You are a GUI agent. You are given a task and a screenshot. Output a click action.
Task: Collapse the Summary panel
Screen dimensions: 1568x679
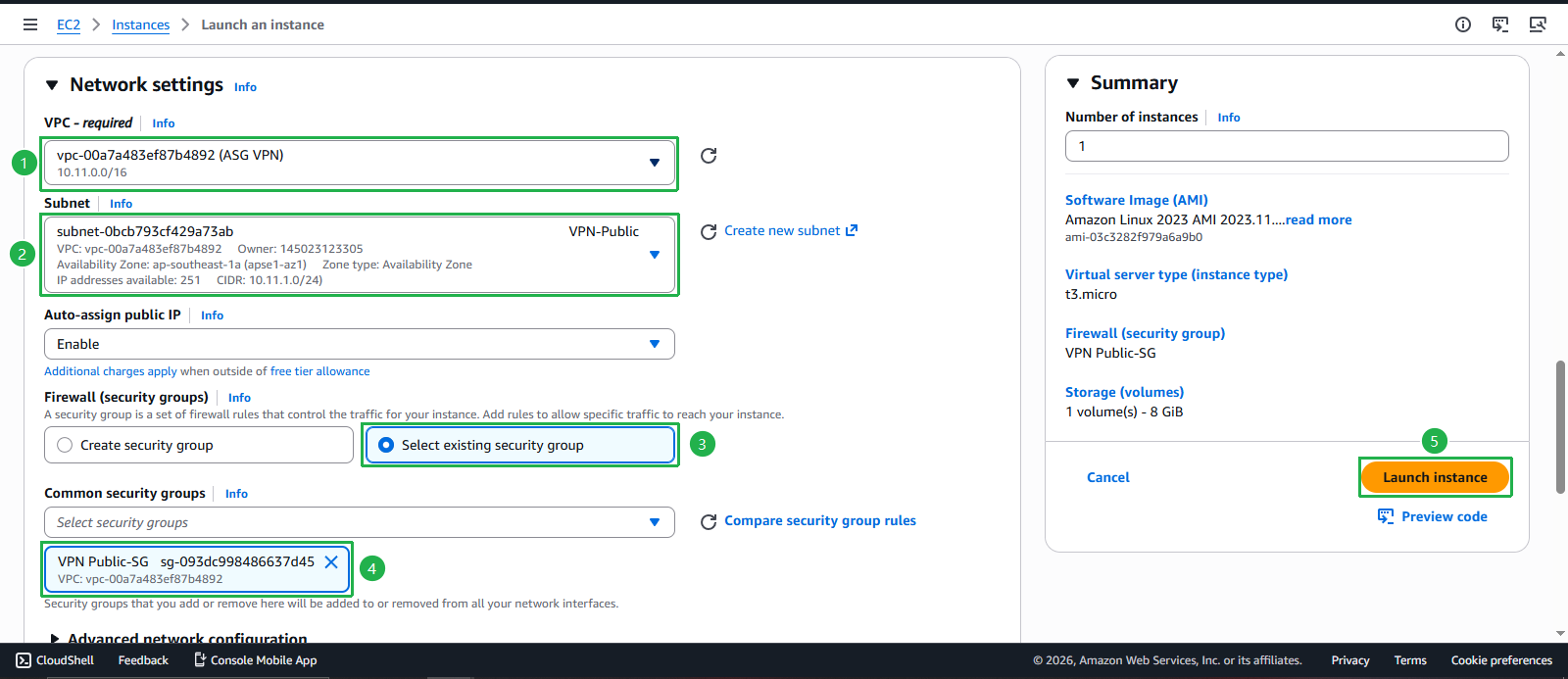1073,83
